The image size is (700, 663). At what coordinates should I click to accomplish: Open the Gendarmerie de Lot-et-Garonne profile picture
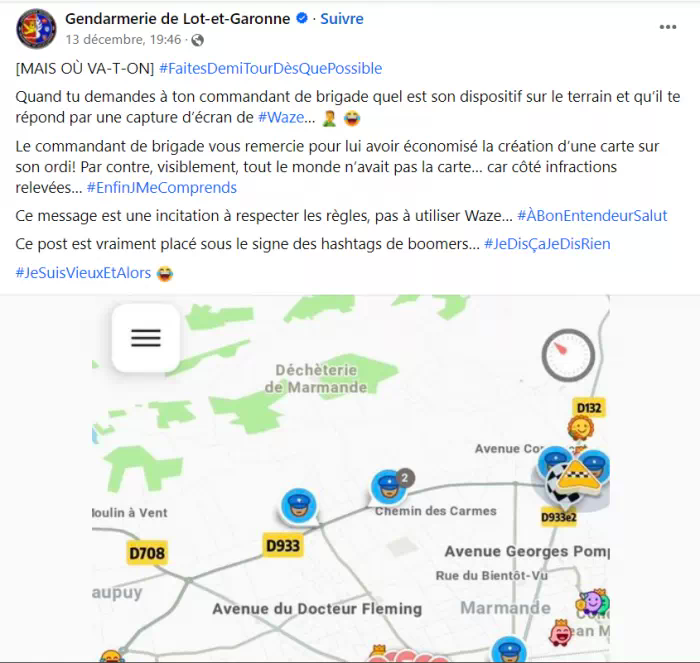(x=36, y=29)
